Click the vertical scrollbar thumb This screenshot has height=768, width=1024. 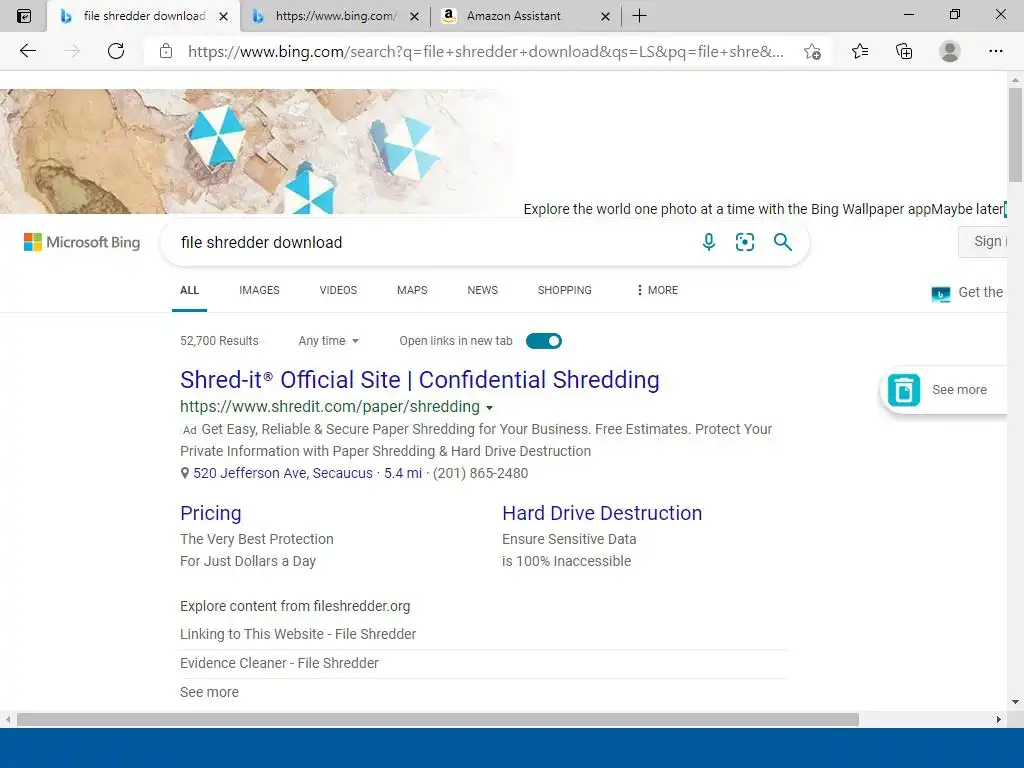1015,135
